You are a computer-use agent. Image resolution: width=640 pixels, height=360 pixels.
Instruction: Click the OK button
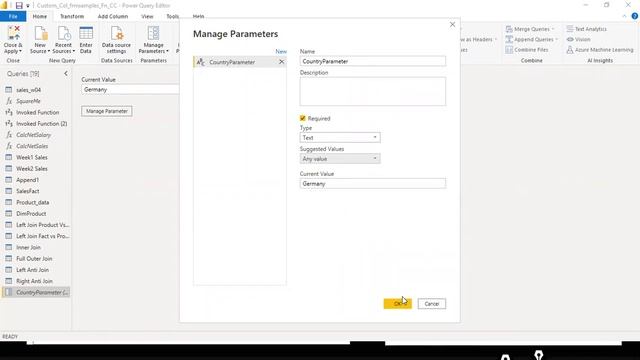click(x=398, y=304)
